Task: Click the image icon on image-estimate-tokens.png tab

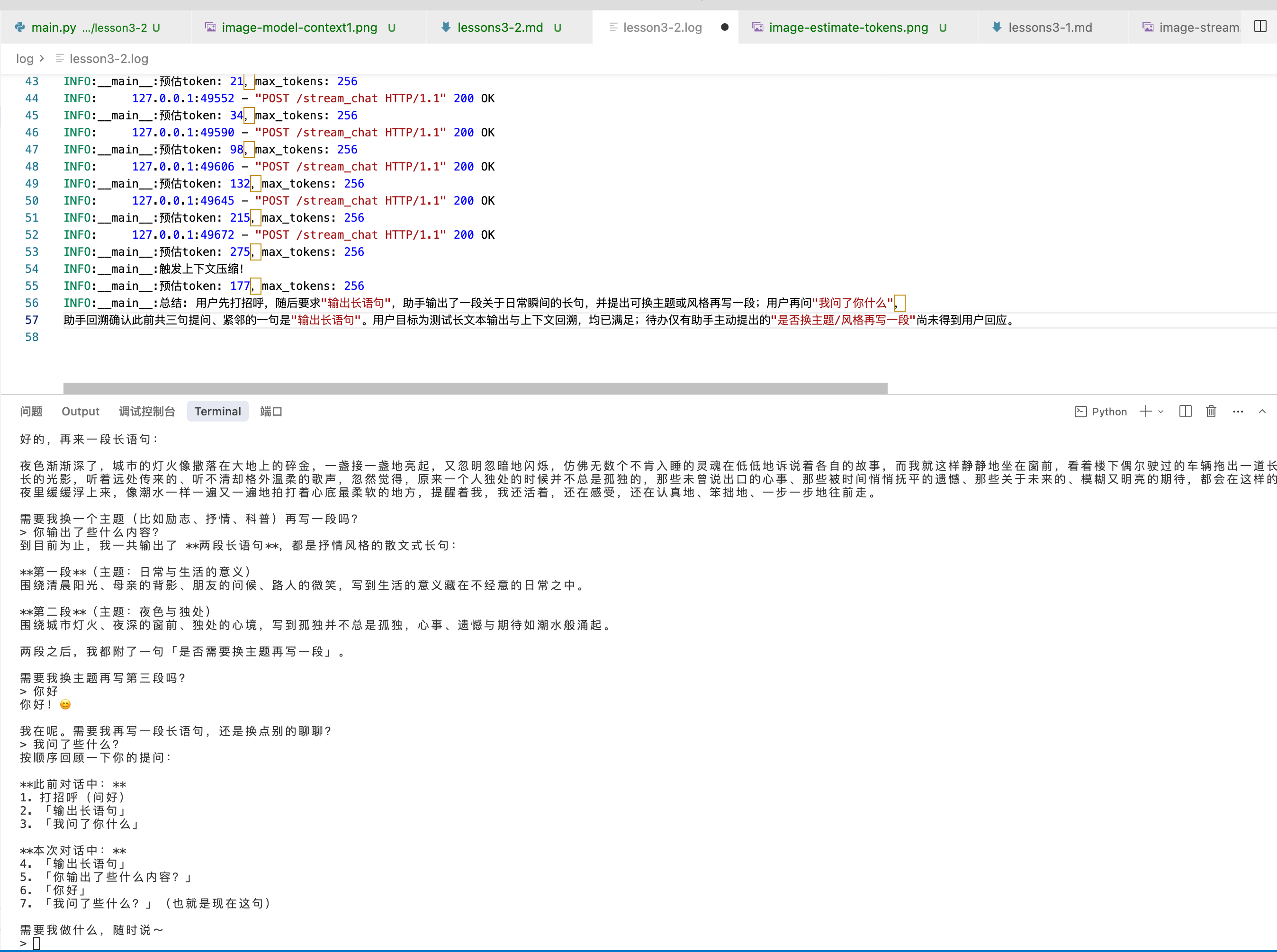Action: coord(757,27)
